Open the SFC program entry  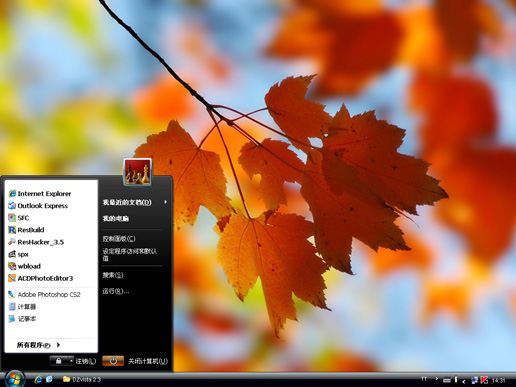19,218
